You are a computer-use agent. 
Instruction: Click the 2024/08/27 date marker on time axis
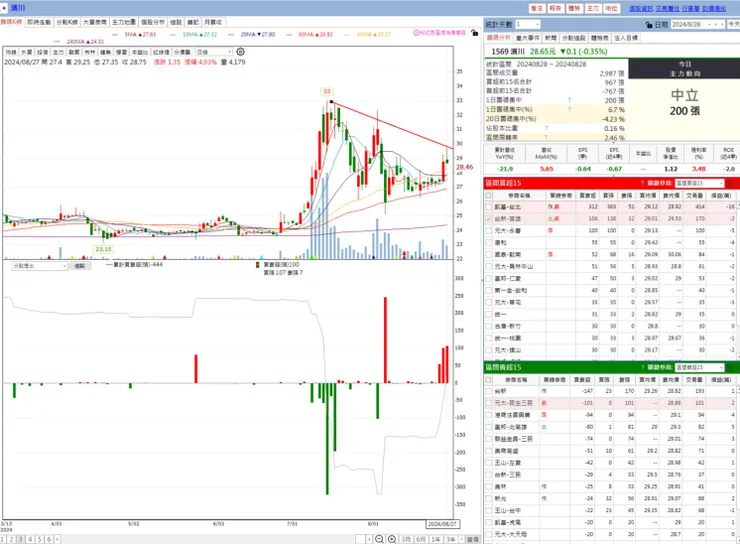pos(442,524)
